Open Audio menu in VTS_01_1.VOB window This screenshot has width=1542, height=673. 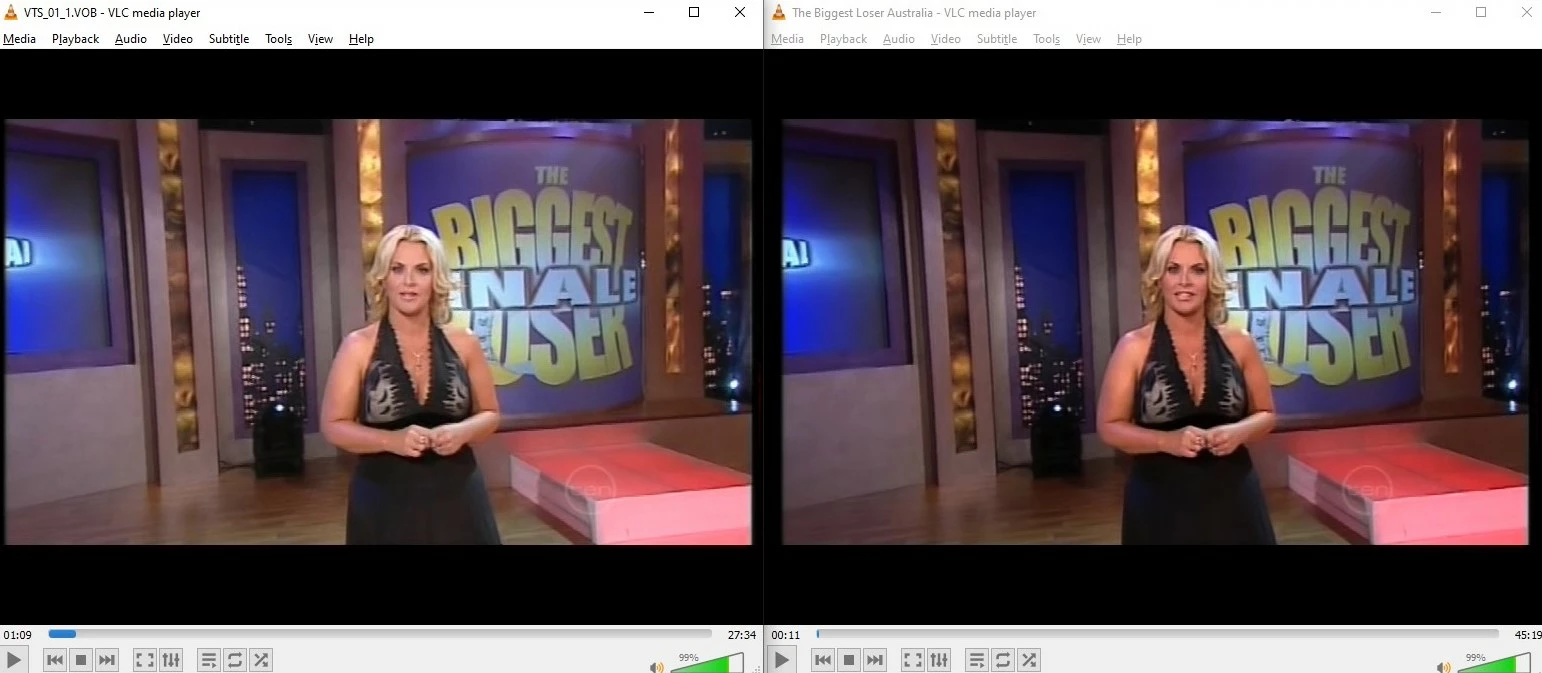(131, 39)
